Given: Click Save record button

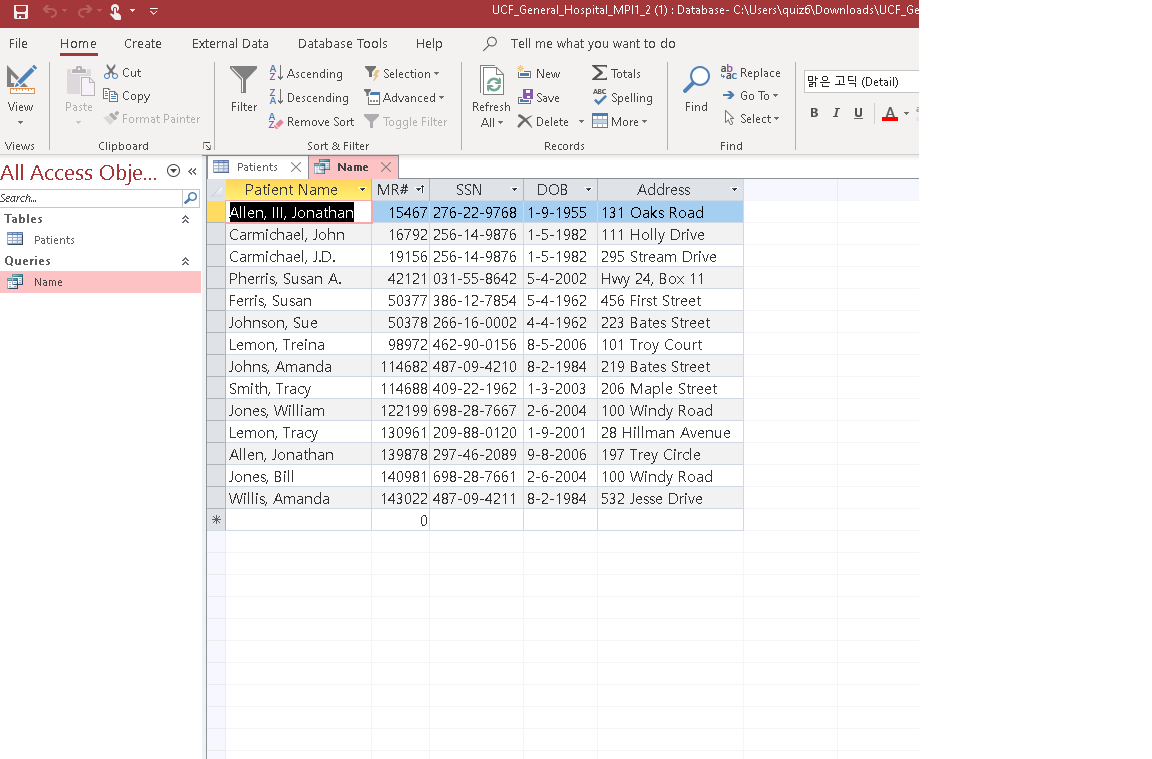Looking at the screenshot, I should click(x=539, y=97).
